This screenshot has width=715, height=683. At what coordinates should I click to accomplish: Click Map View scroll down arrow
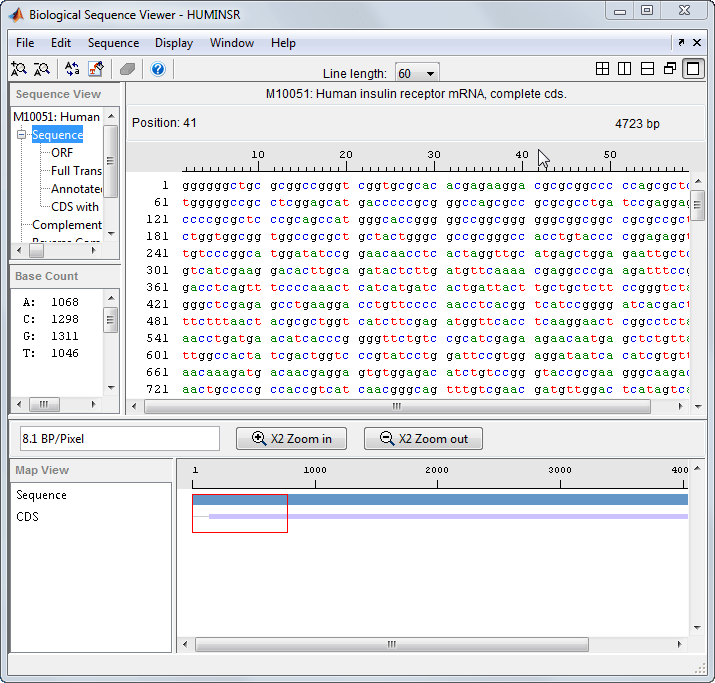697,627
